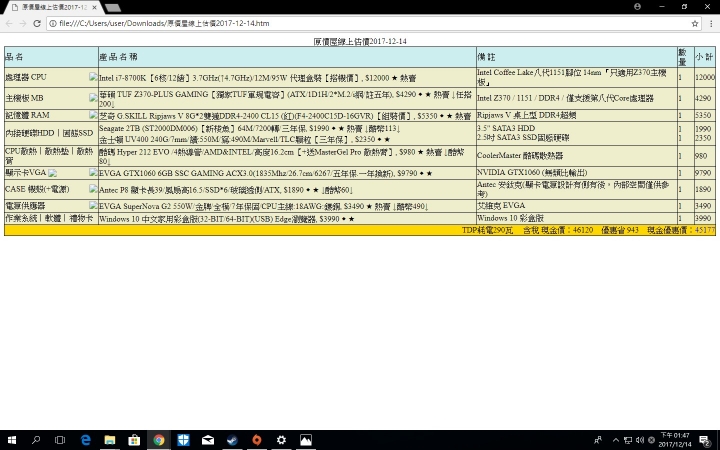Click broken image icon in 處理器 CPU row
Screen dimensions: 720x450
pyautogui.click(x=93, y=77)
